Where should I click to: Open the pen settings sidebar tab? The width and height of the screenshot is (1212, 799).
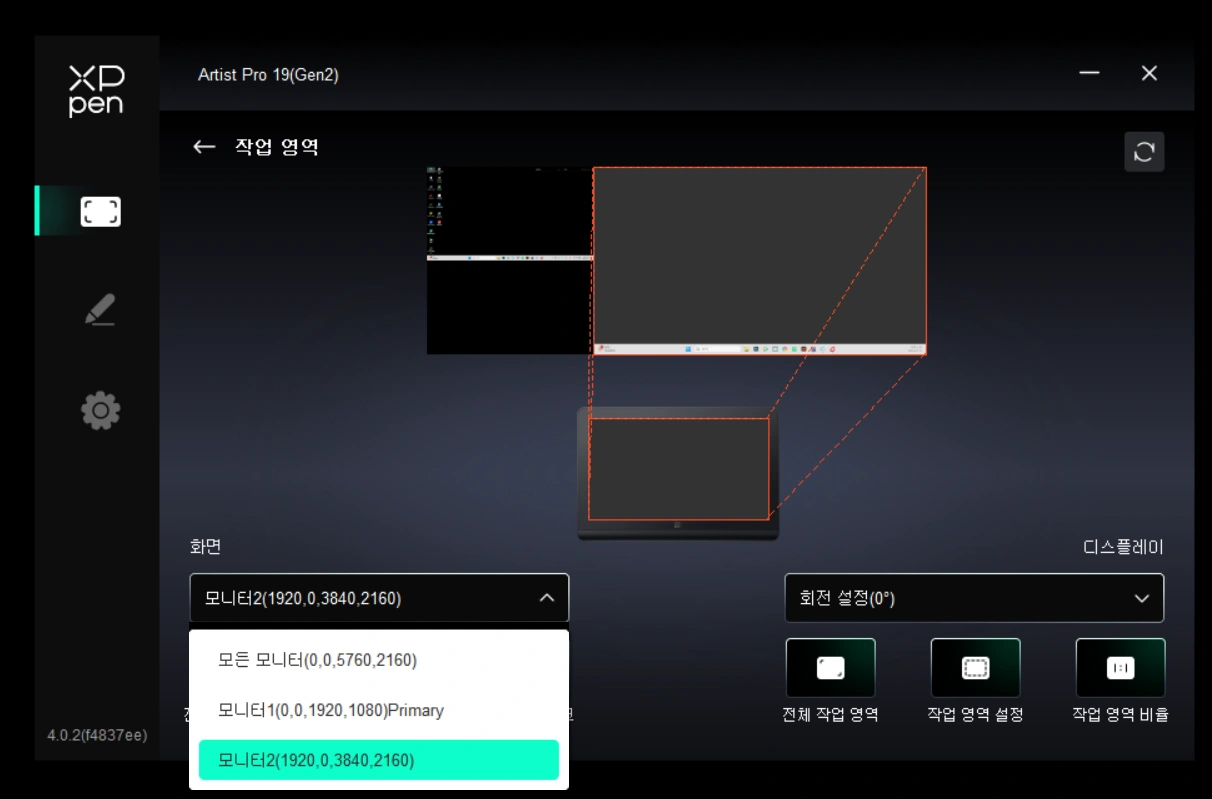[x=100, y=310]
